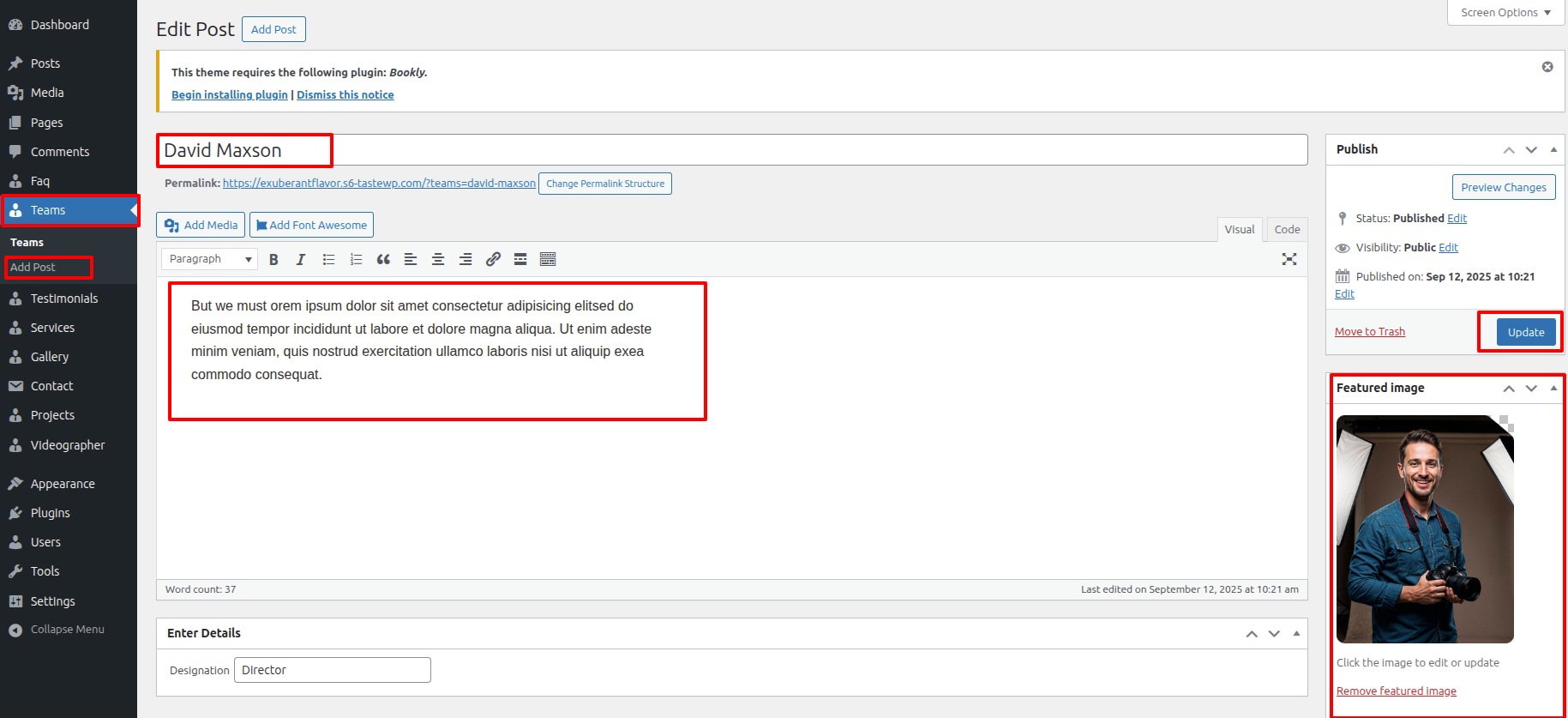Insert a numbered list

coord(356,259)
